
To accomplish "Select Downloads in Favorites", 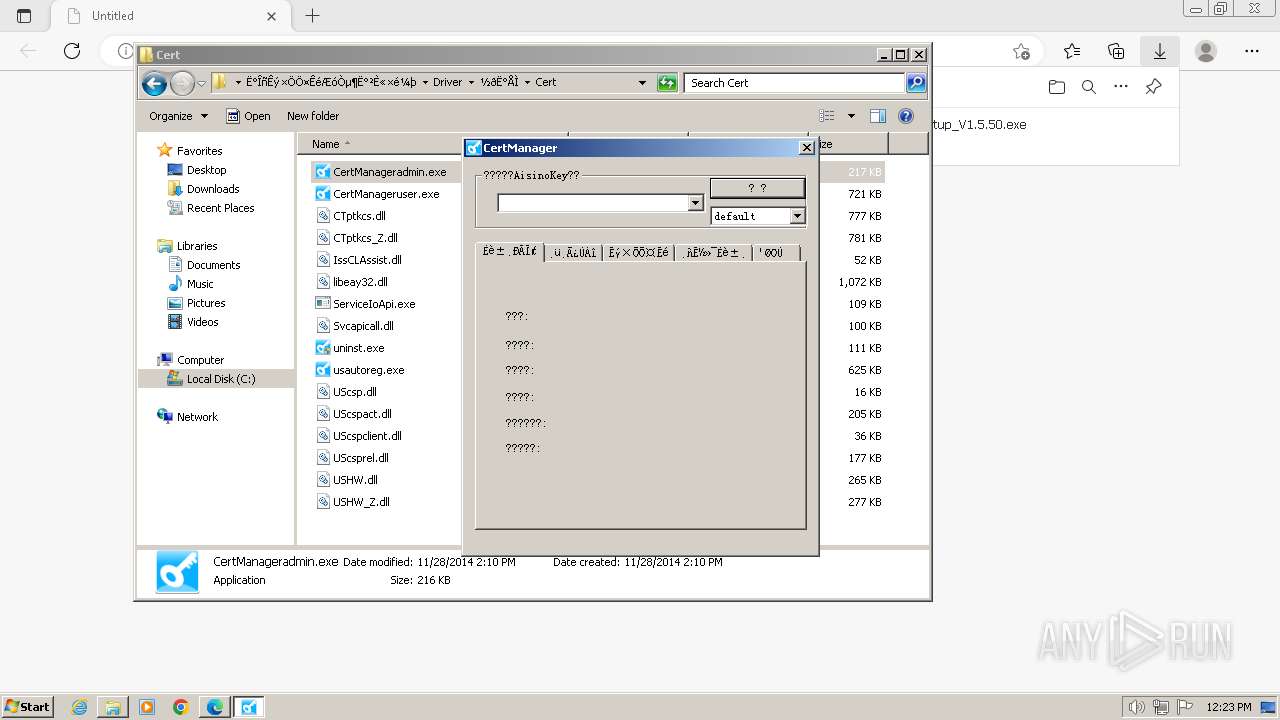I will [213, 189].
